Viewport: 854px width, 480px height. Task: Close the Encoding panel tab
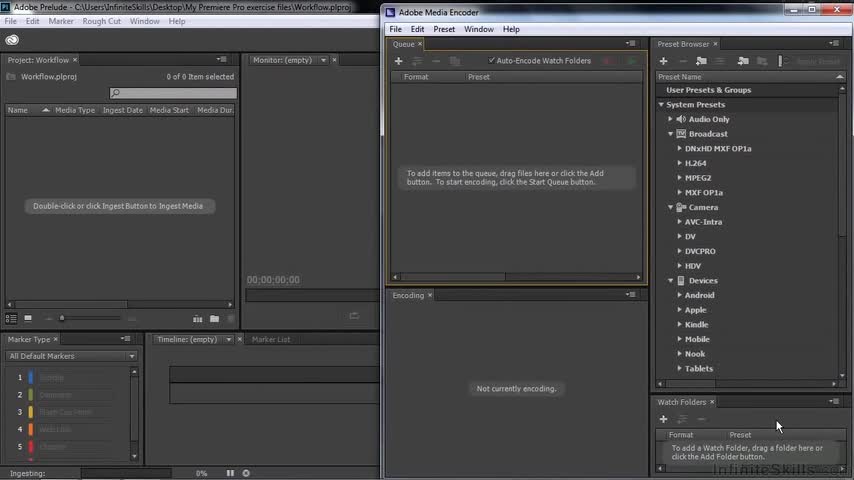430,295
